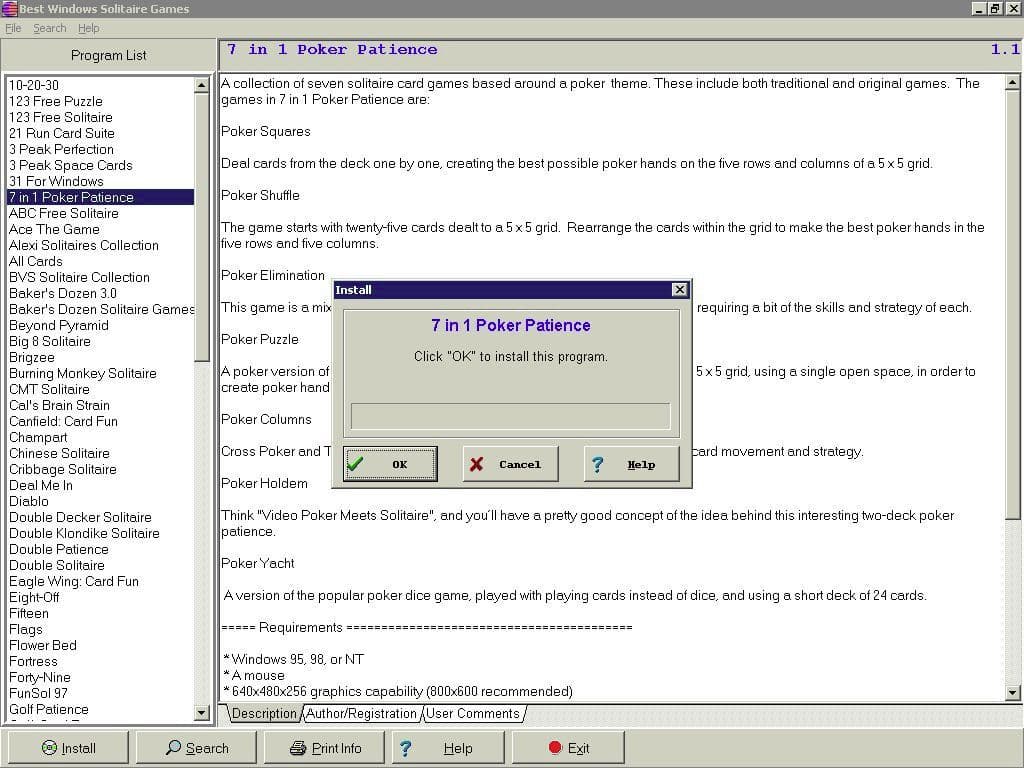Click the Search button with magnifier icon
The width and height of the screenshot is (1024, 768).
pos(197,748)
